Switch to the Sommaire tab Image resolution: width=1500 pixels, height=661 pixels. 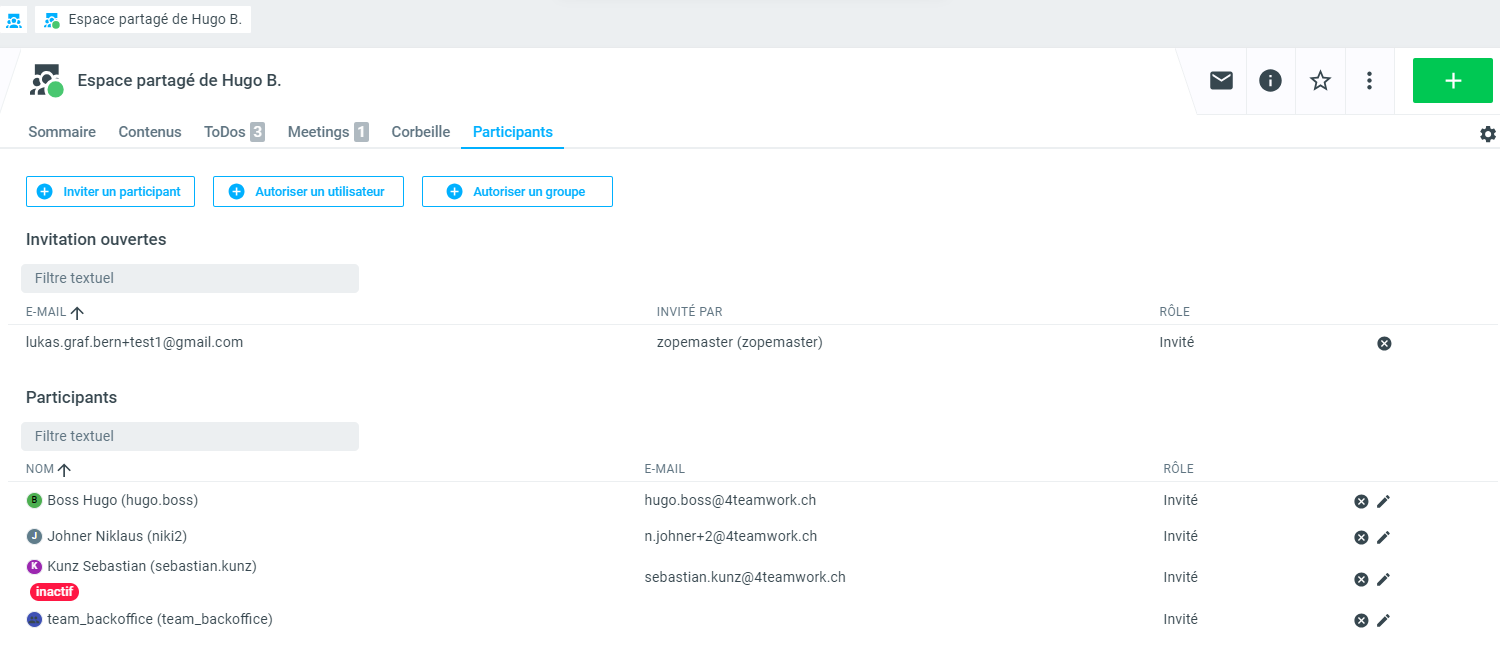(62, 132)
